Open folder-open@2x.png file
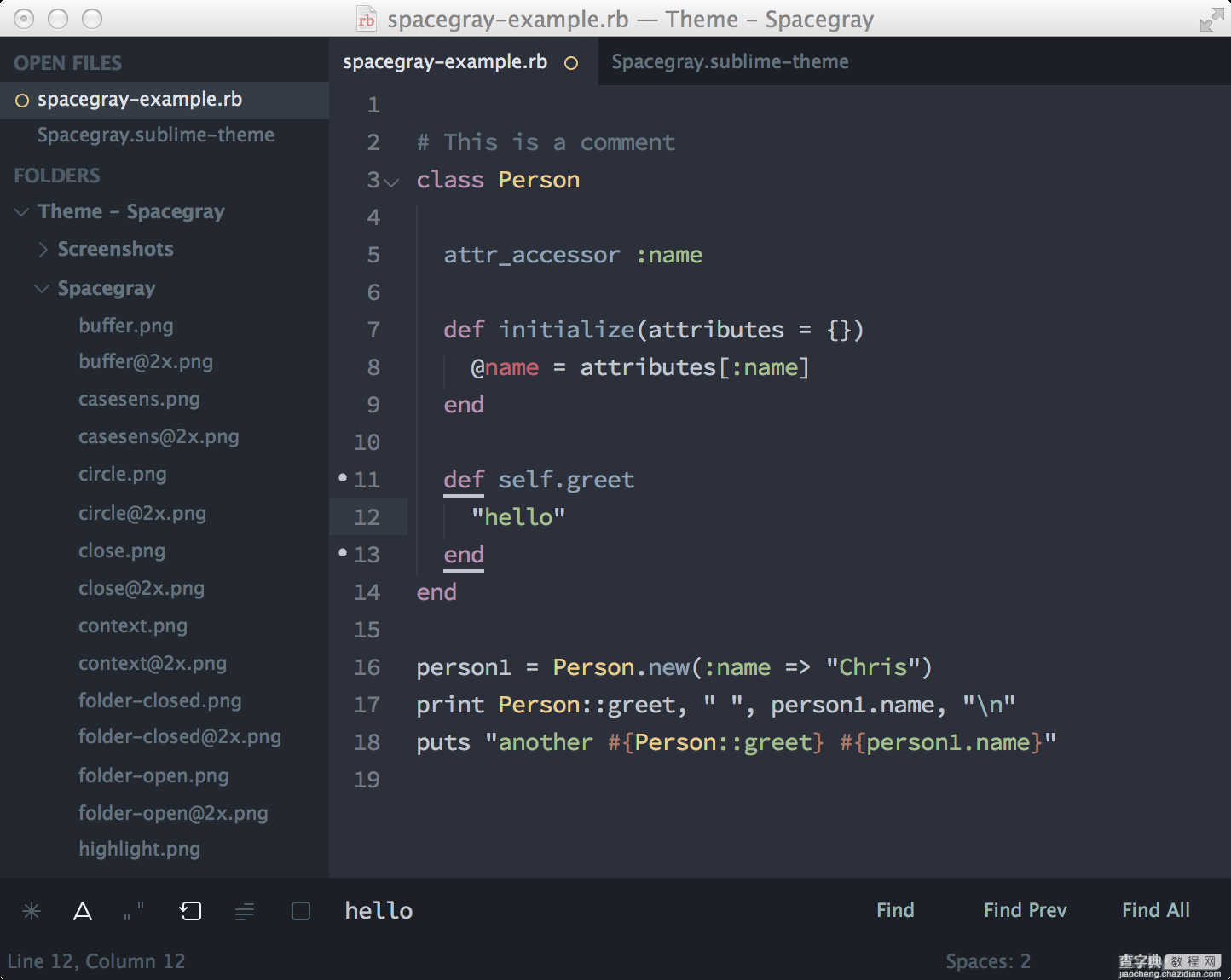1231x980 pixels. 173,813
